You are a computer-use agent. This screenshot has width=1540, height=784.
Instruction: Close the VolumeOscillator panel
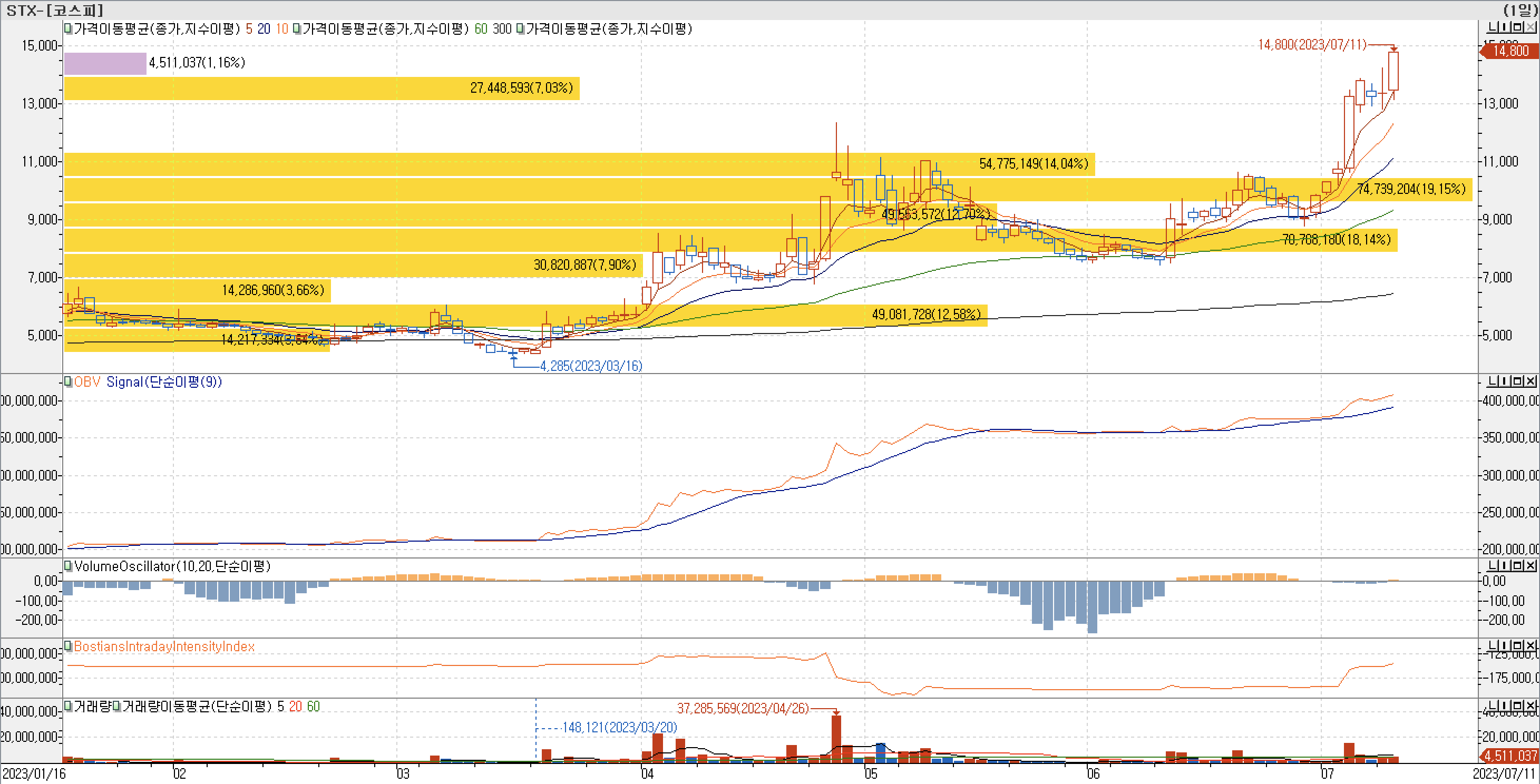(x=1531, y=565)
